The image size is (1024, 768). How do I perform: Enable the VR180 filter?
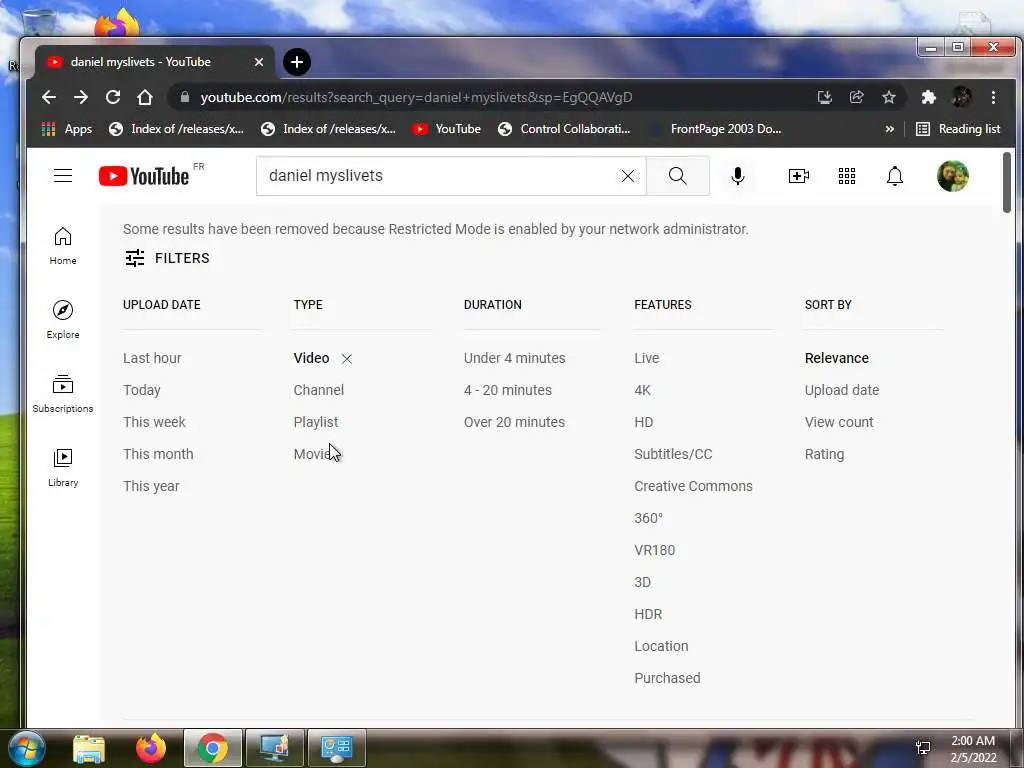tap(654, 550)
